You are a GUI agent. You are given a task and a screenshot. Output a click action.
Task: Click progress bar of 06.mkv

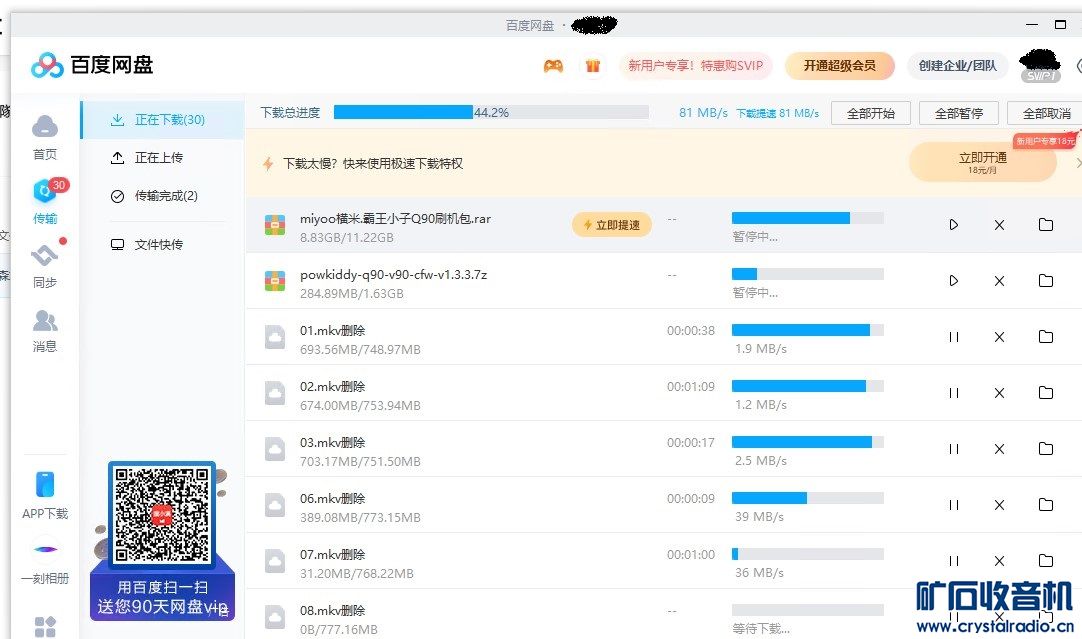(x=807, y=498)
